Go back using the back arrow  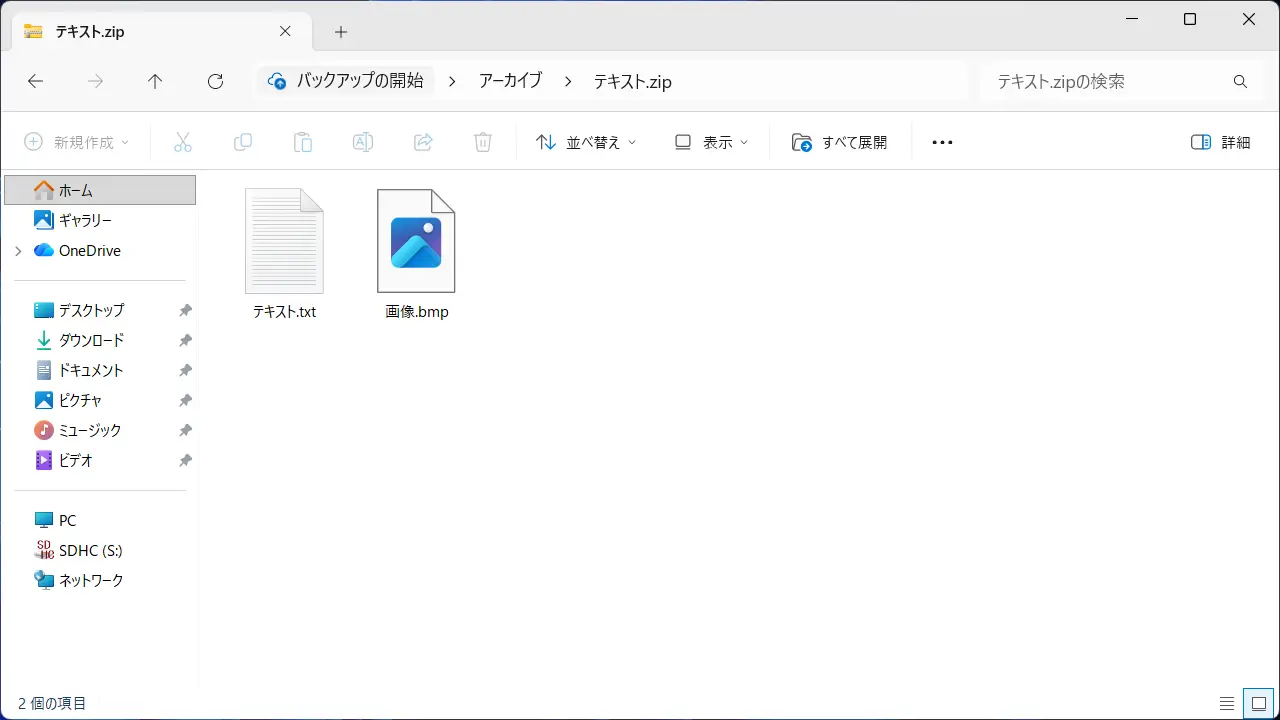click(x=36, y=81)
